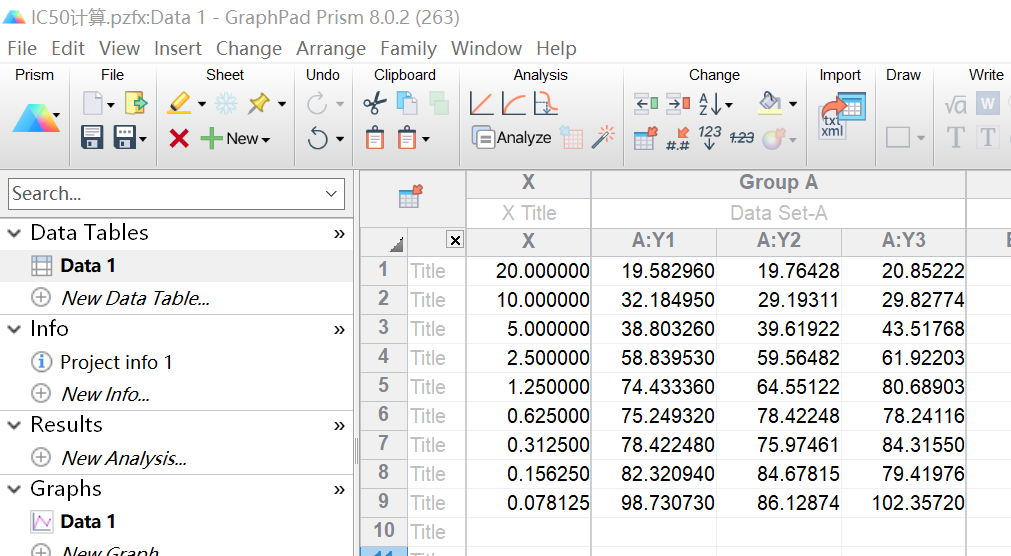Open Draw shape dropdown arrow
The width and height of the screenshot is (1011, 556).
[x=921, y=138]
